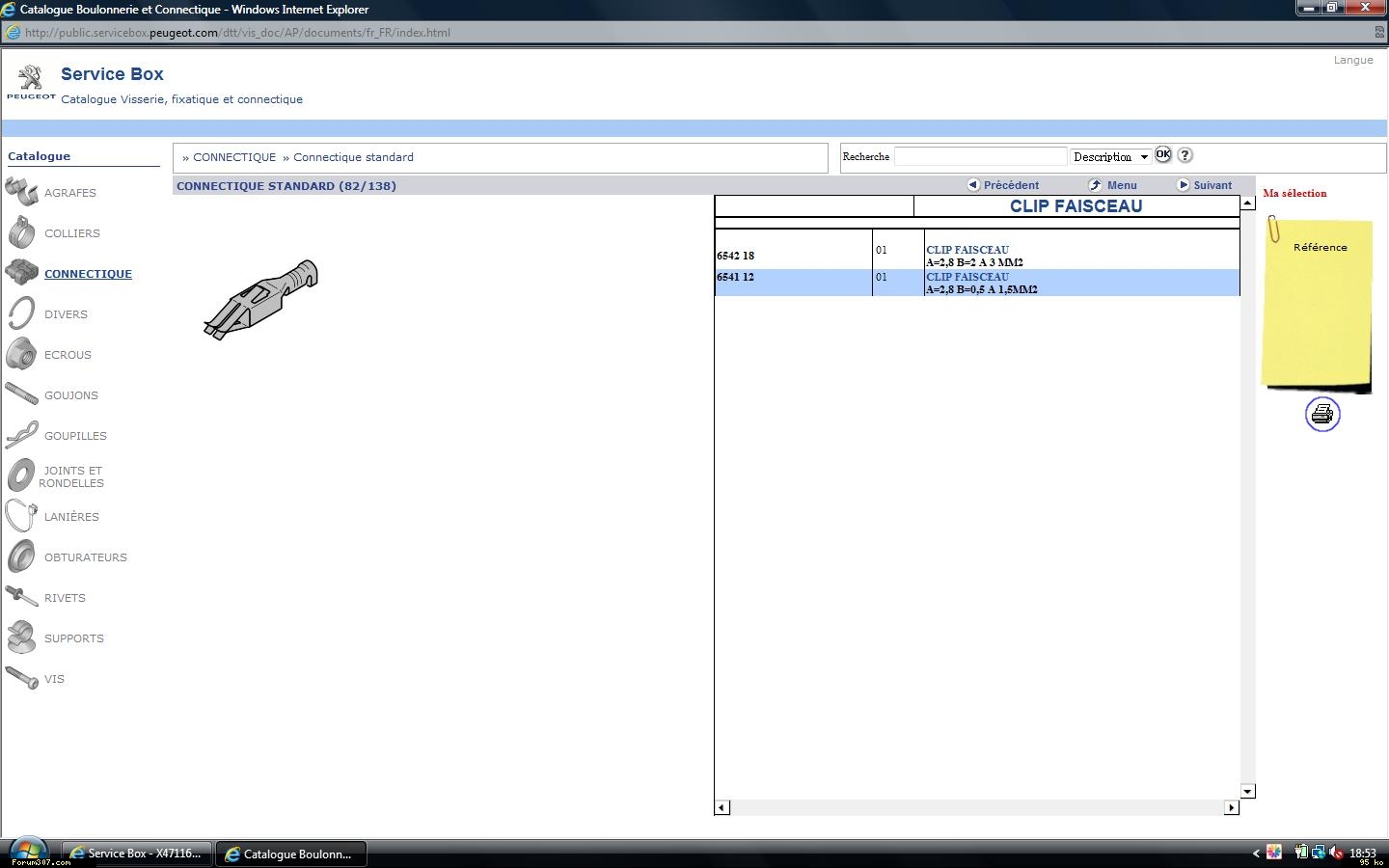Viewport: 1389px width, 868px height.
Task: Expand the Description search type dropdown
Action: pos(1111,156)
